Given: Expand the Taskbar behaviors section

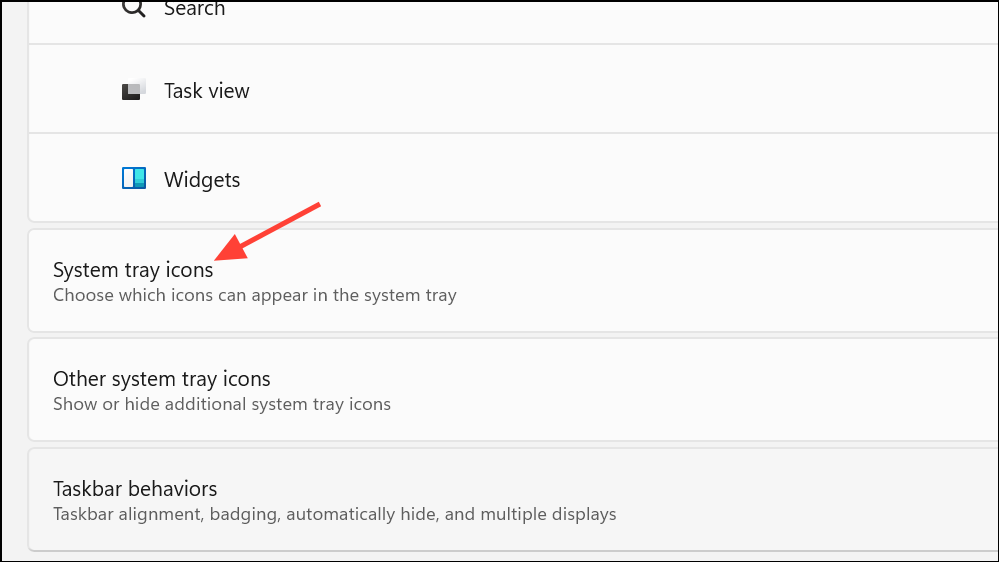Looking at the screenshot, I should coord(514,500).
